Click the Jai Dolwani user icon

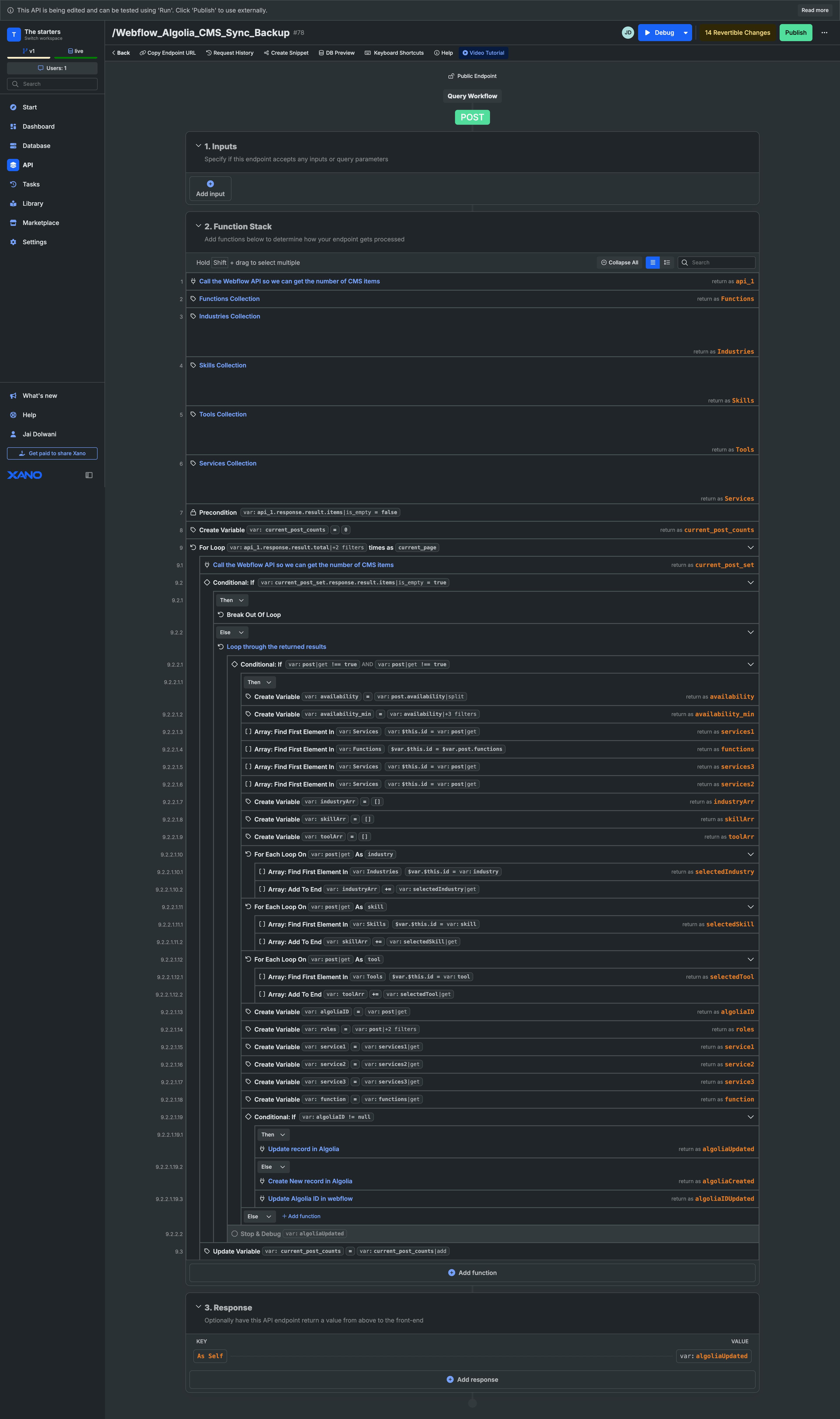[13, 434]
